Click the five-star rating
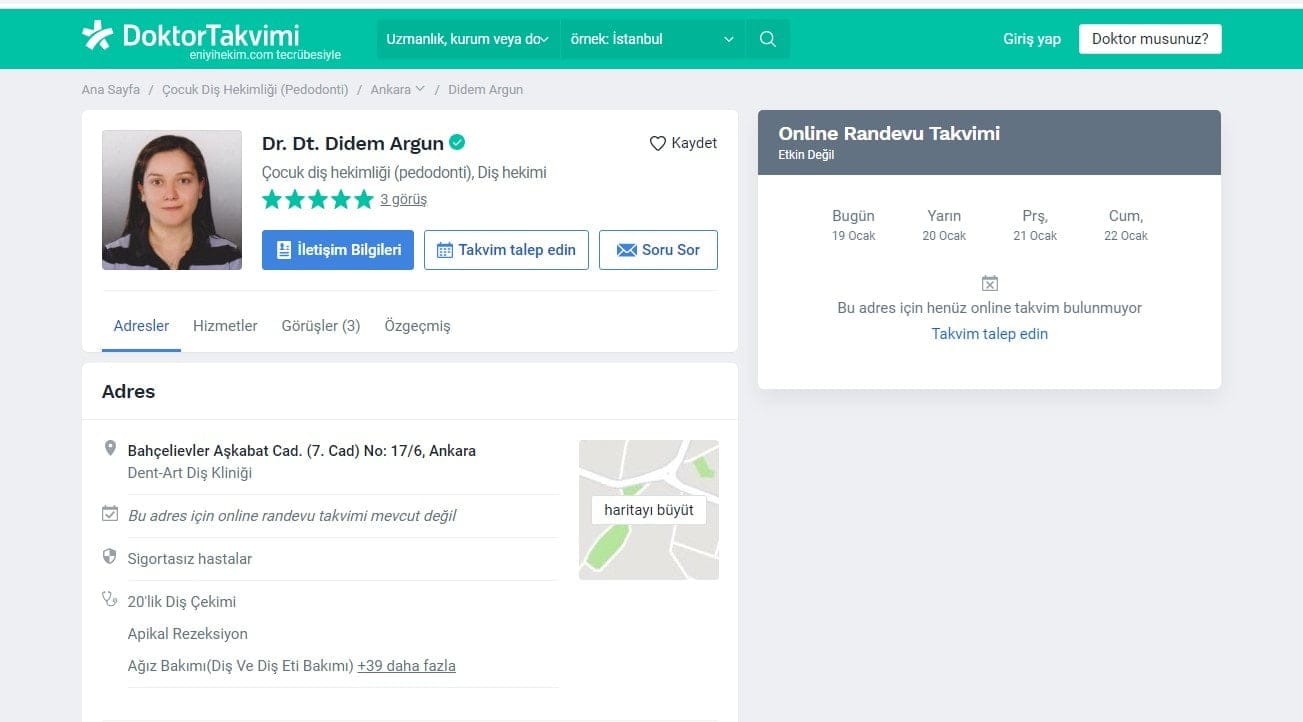 click(318, 199)
